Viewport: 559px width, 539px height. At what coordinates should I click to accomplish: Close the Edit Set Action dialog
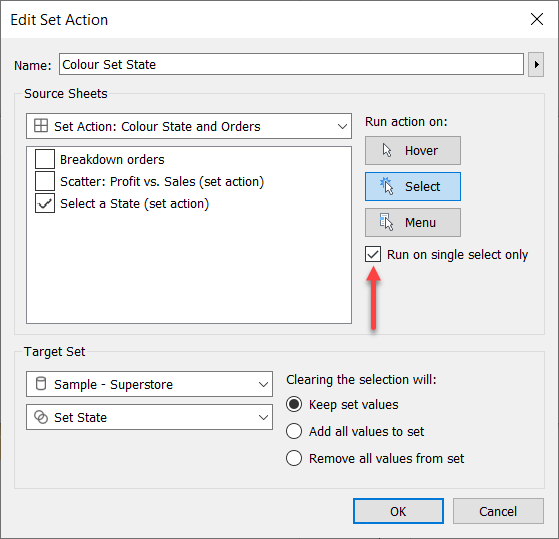click(537, 19)
